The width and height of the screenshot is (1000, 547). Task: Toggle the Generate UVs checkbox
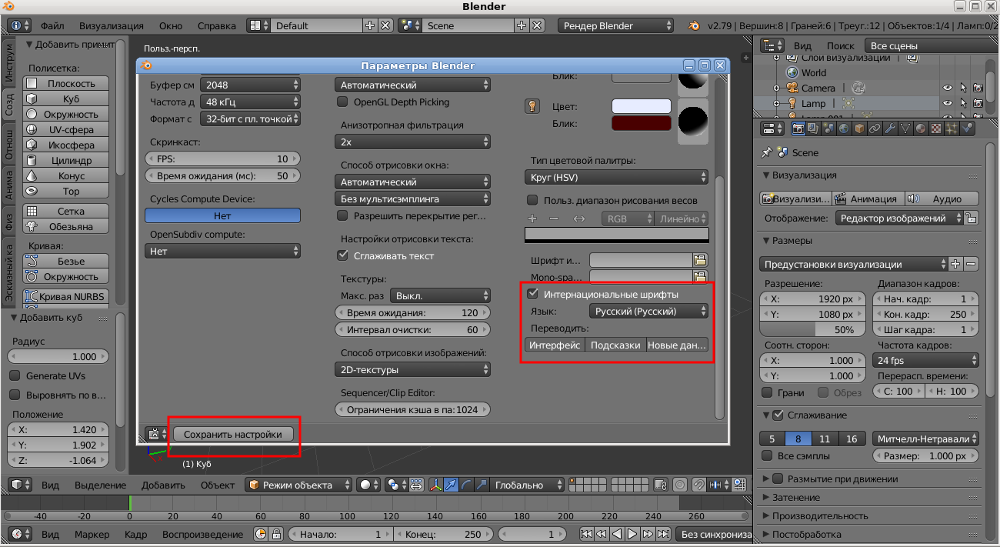click(x=15, y=376)
